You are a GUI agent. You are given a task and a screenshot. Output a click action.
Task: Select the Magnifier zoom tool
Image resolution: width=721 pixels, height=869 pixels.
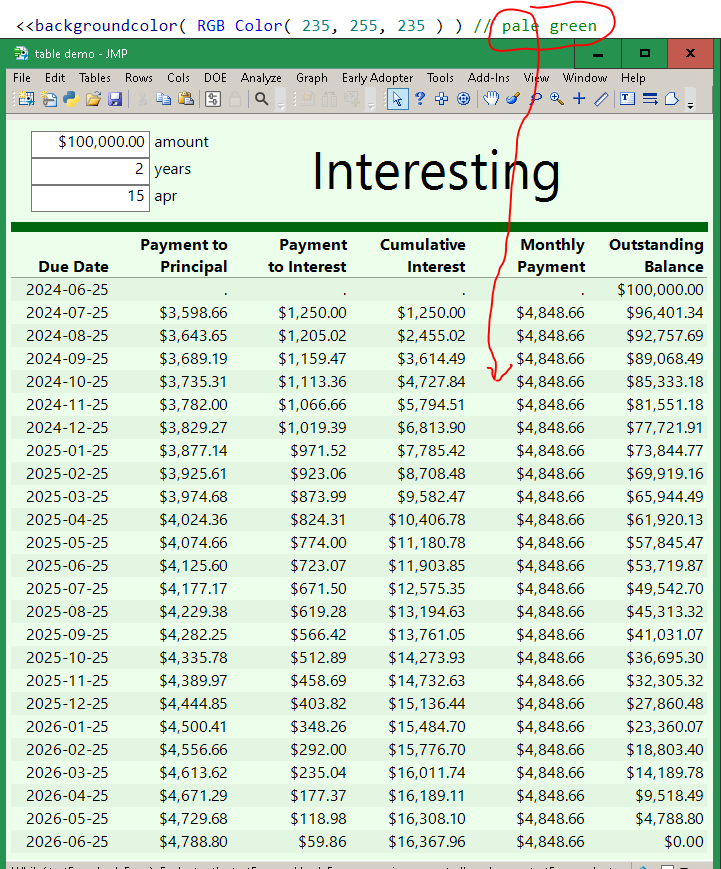(557, 99)
